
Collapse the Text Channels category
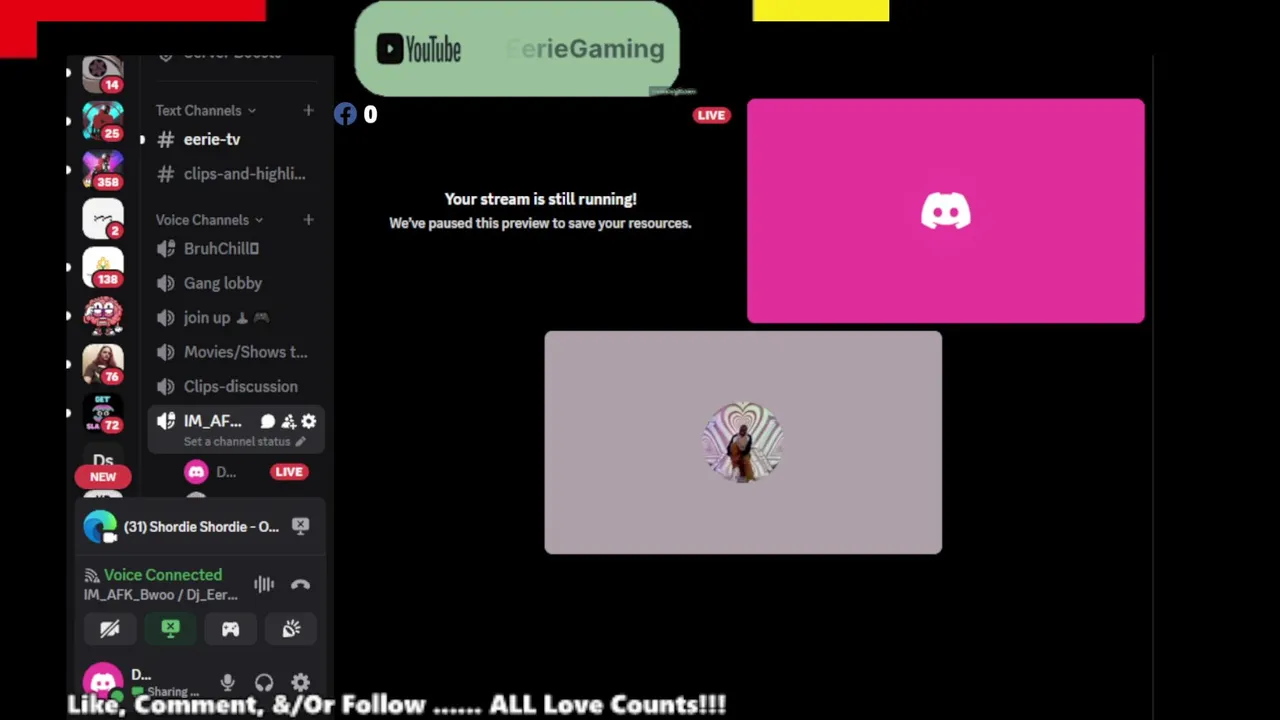[205, 110]
